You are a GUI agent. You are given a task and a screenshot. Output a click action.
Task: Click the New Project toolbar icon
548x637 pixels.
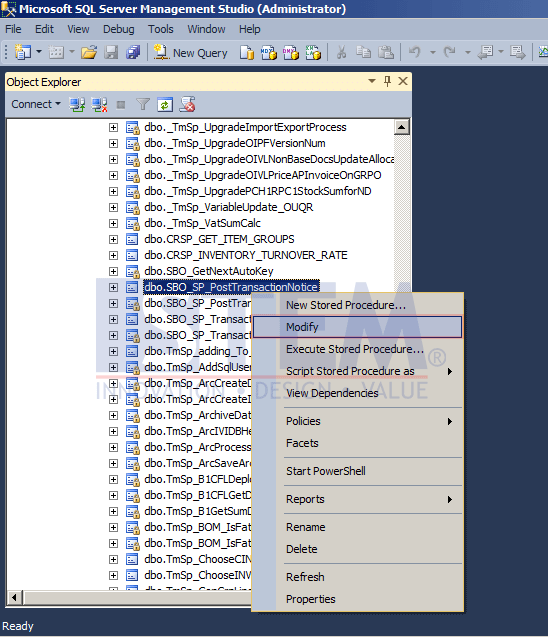click(23, 52)
